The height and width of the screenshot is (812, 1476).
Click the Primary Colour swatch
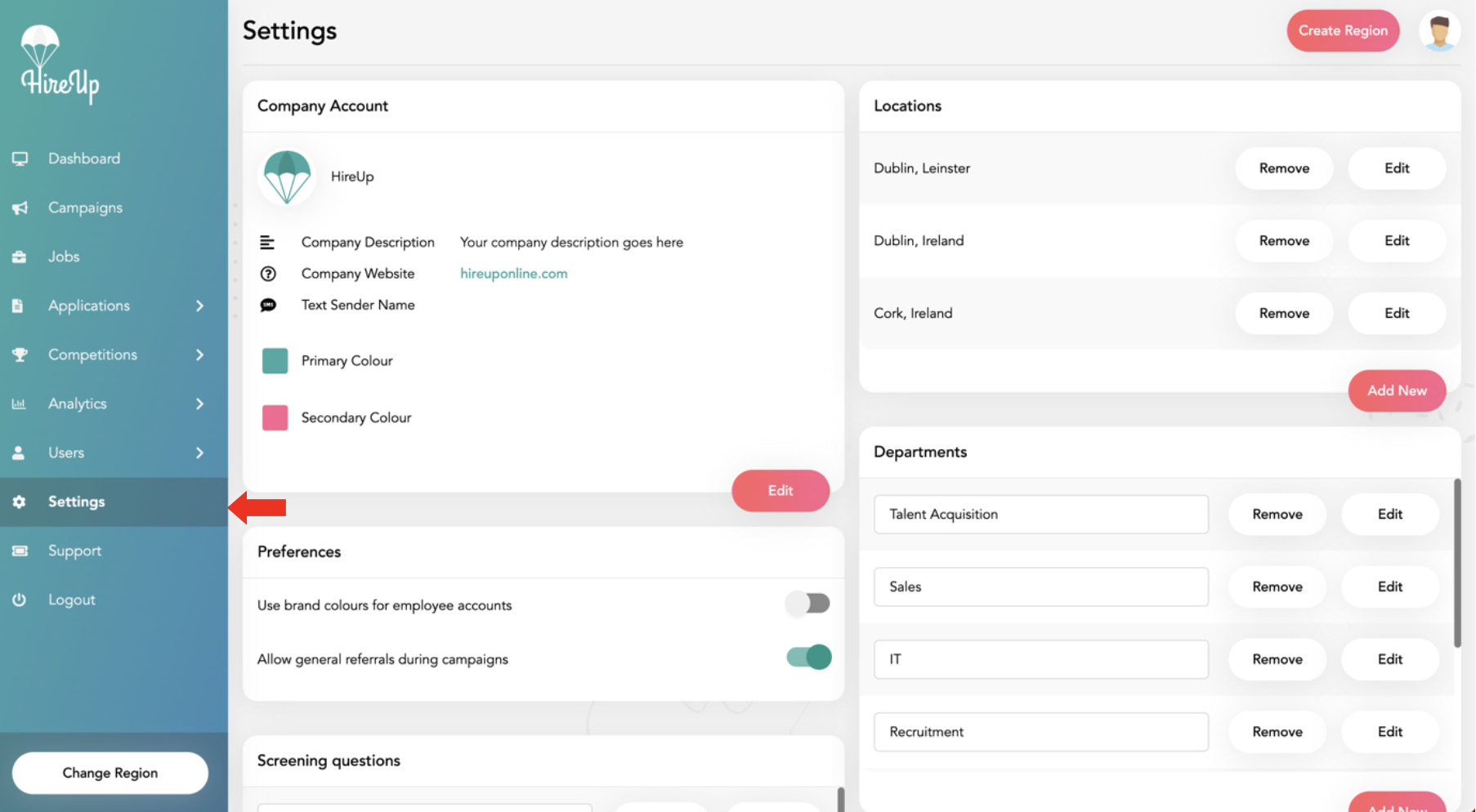point(275,360)
